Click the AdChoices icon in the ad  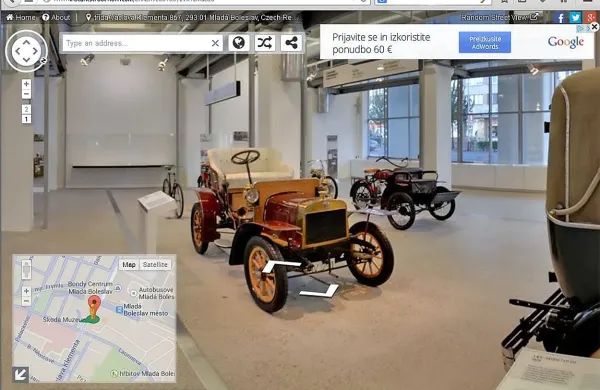(x=581, y=28)
